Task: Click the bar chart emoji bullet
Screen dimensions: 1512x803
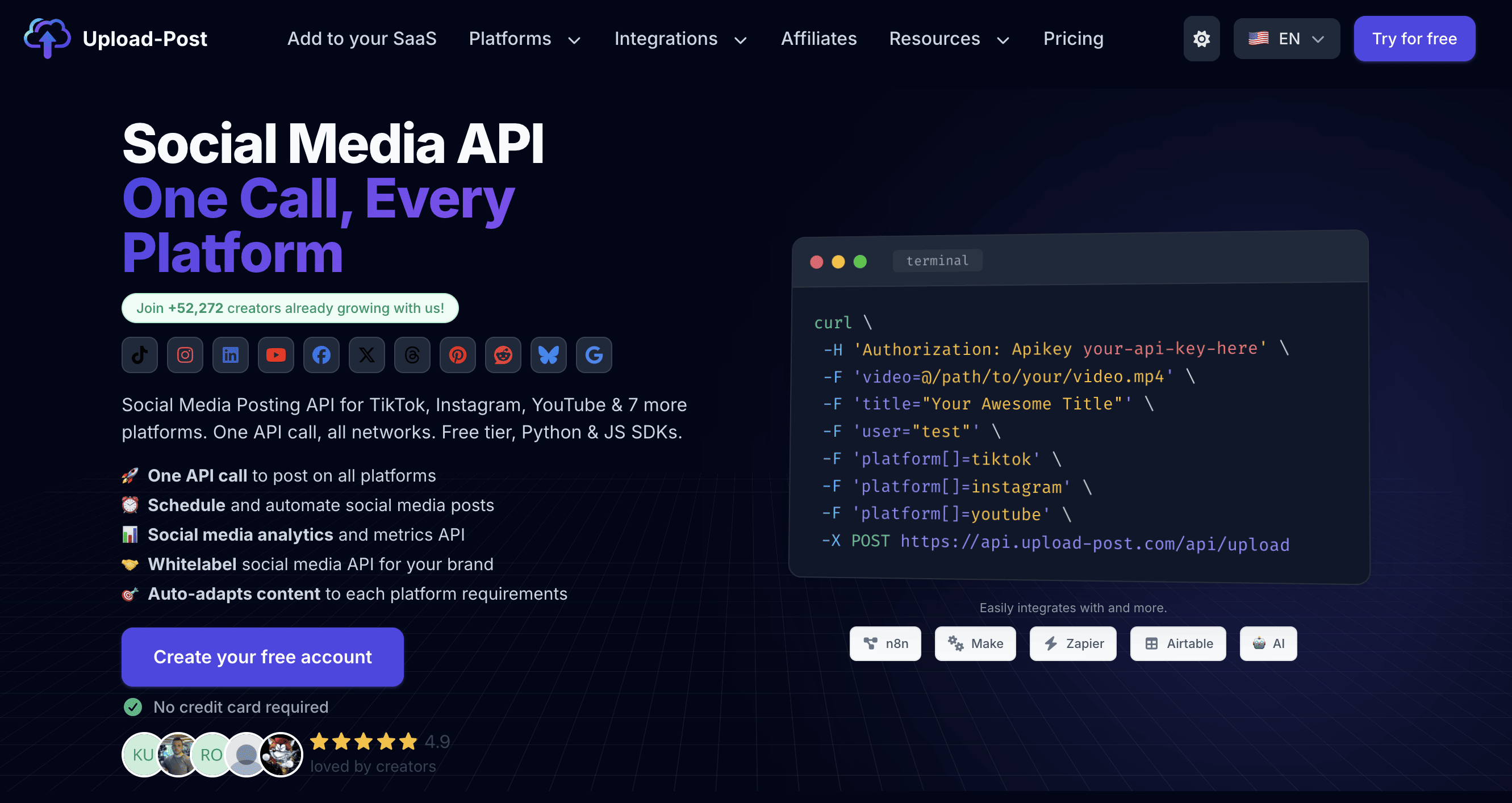Action: pos(130,535)
